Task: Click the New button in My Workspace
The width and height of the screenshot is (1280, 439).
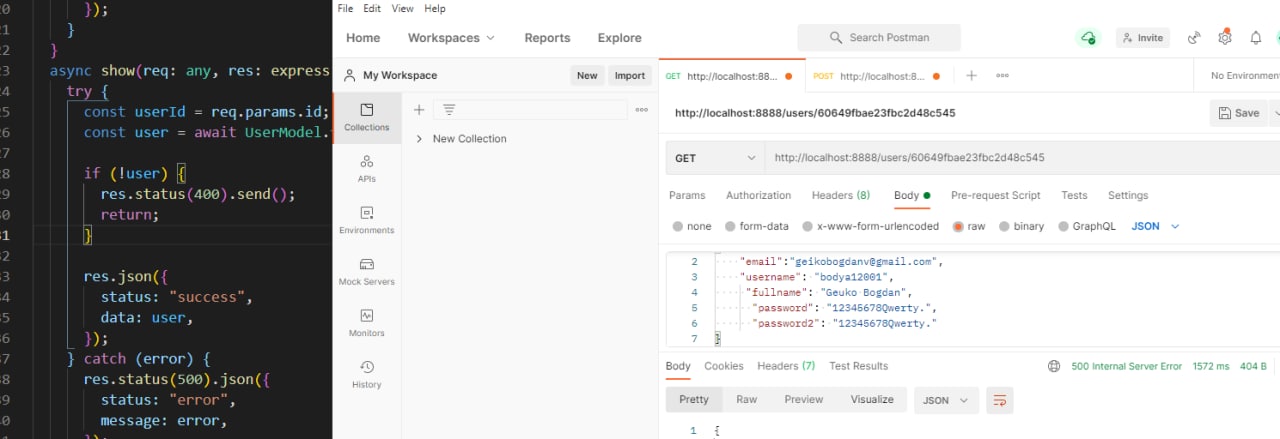Action: [587, 75]
